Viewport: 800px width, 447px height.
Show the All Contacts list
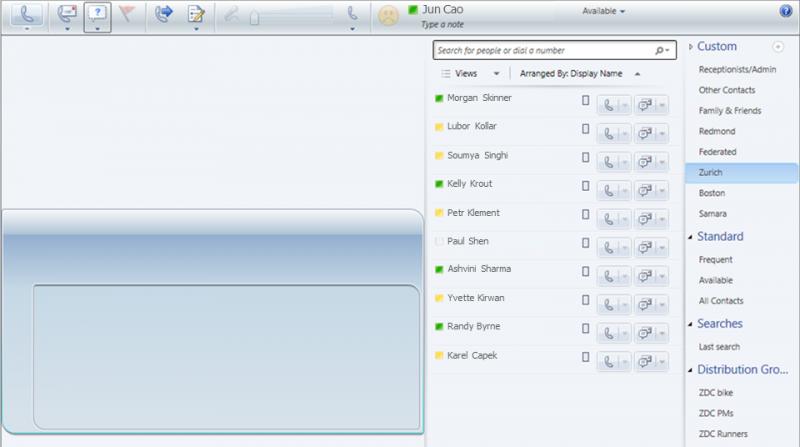pyautogui.click(x=721, y=301)
